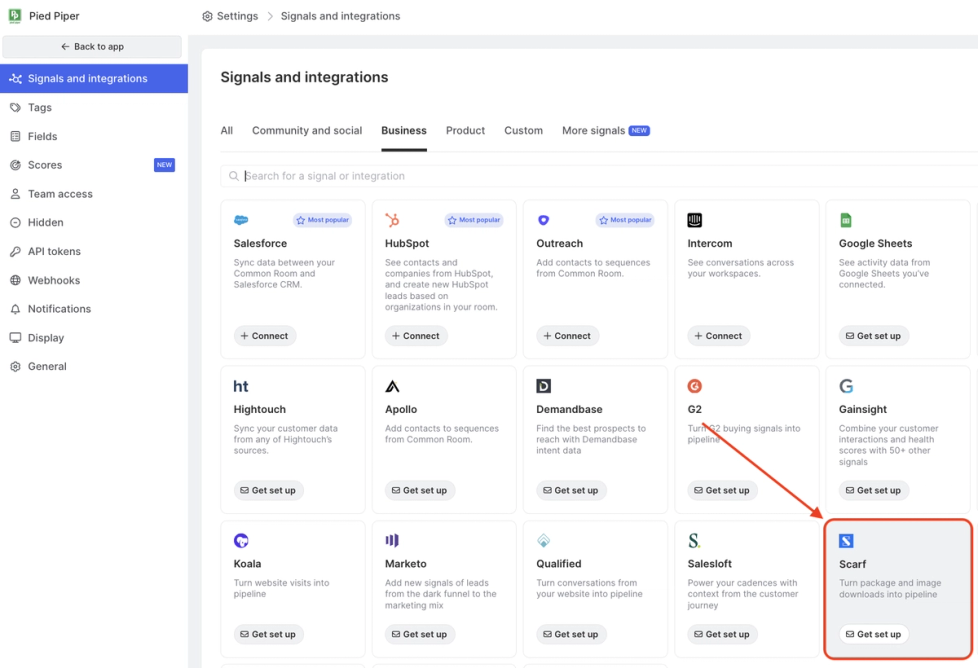This screenshot has height=668, width=978.
Task: Click the Google Sheets logo icon
Action: point(846,220)
